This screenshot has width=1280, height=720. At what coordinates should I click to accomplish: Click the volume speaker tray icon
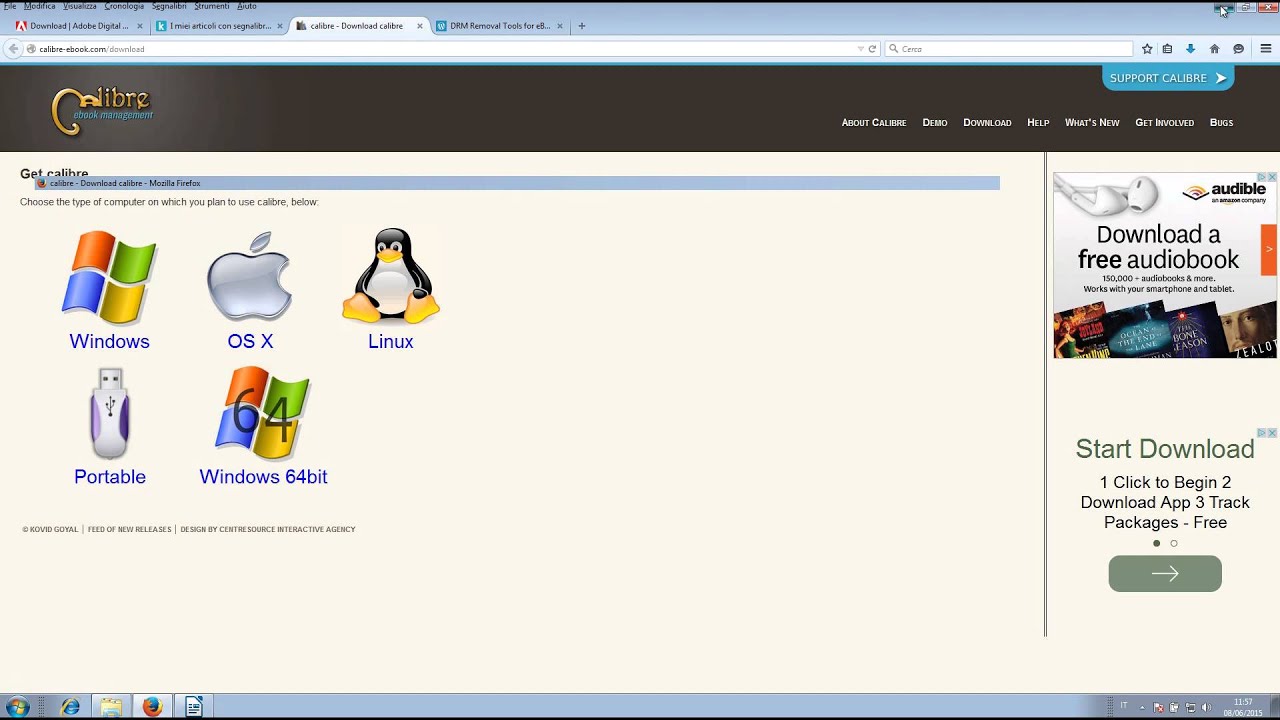[x=1206, y=707]
